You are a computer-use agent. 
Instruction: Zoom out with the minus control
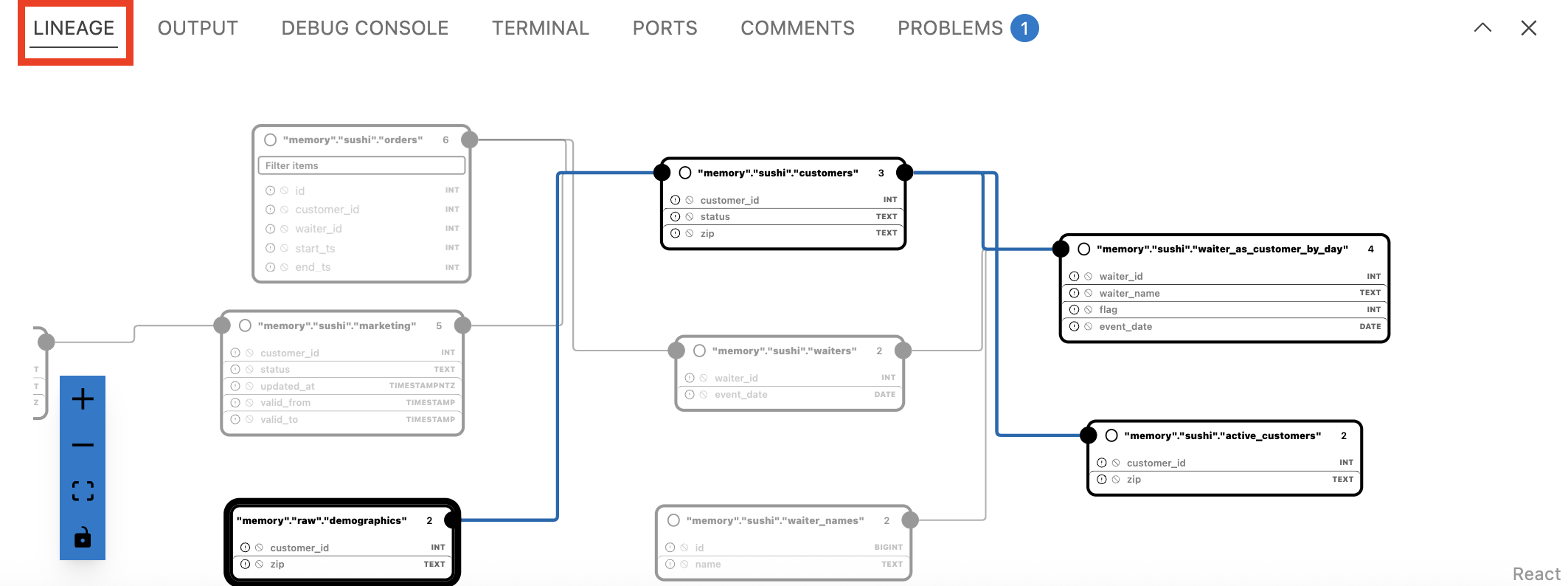83,445
